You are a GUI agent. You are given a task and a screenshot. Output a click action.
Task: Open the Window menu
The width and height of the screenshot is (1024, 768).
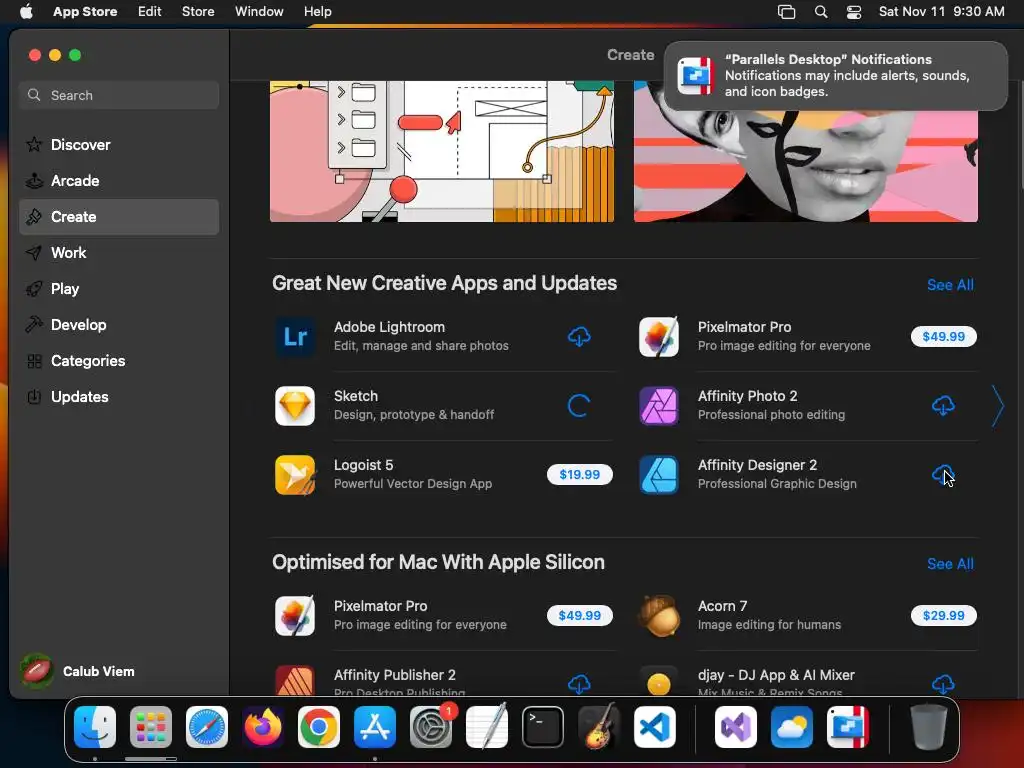[x=259, y=11]
